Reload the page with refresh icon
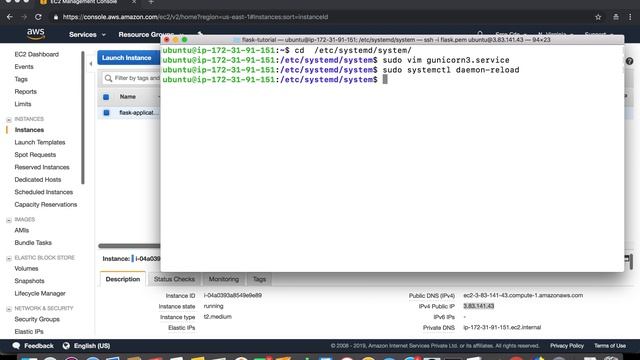Image resolution: width=640 pixels, height=360 pixels. (38, 17)
